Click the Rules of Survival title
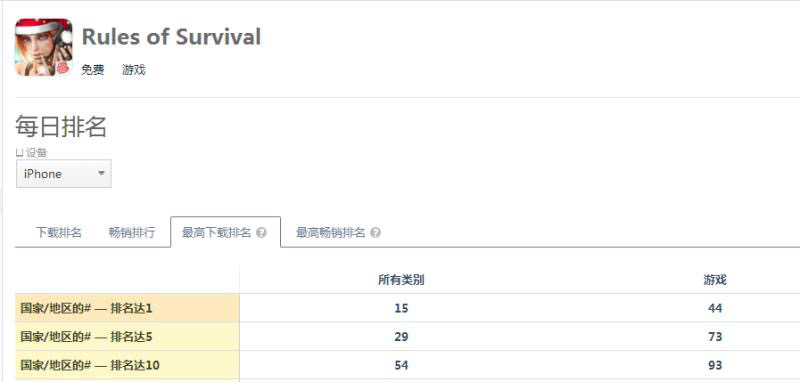This screenshot has height=382, width=800. (171, 37)
